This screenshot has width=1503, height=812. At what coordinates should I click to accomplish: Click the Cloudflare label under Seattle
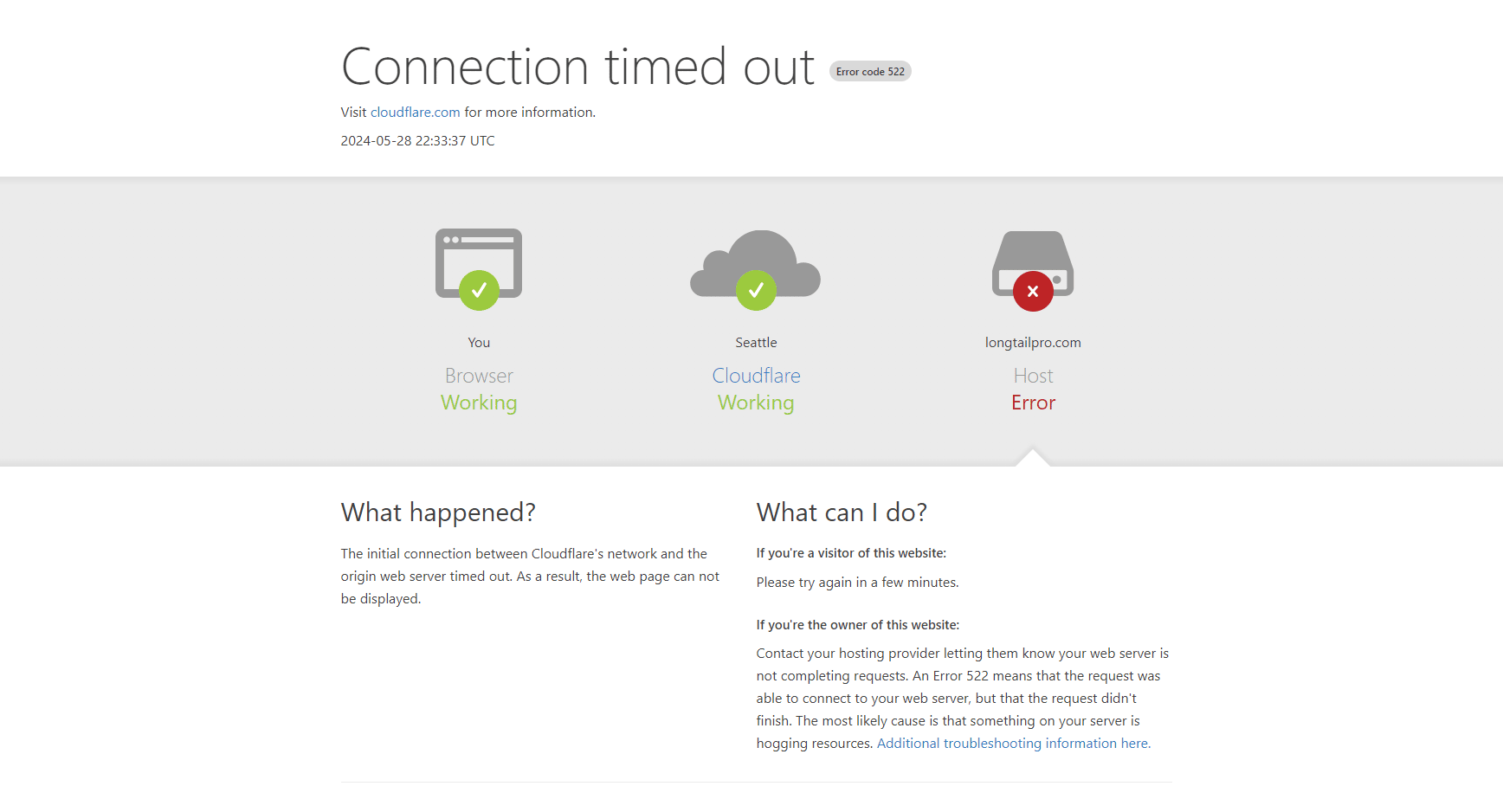(756, 376)
